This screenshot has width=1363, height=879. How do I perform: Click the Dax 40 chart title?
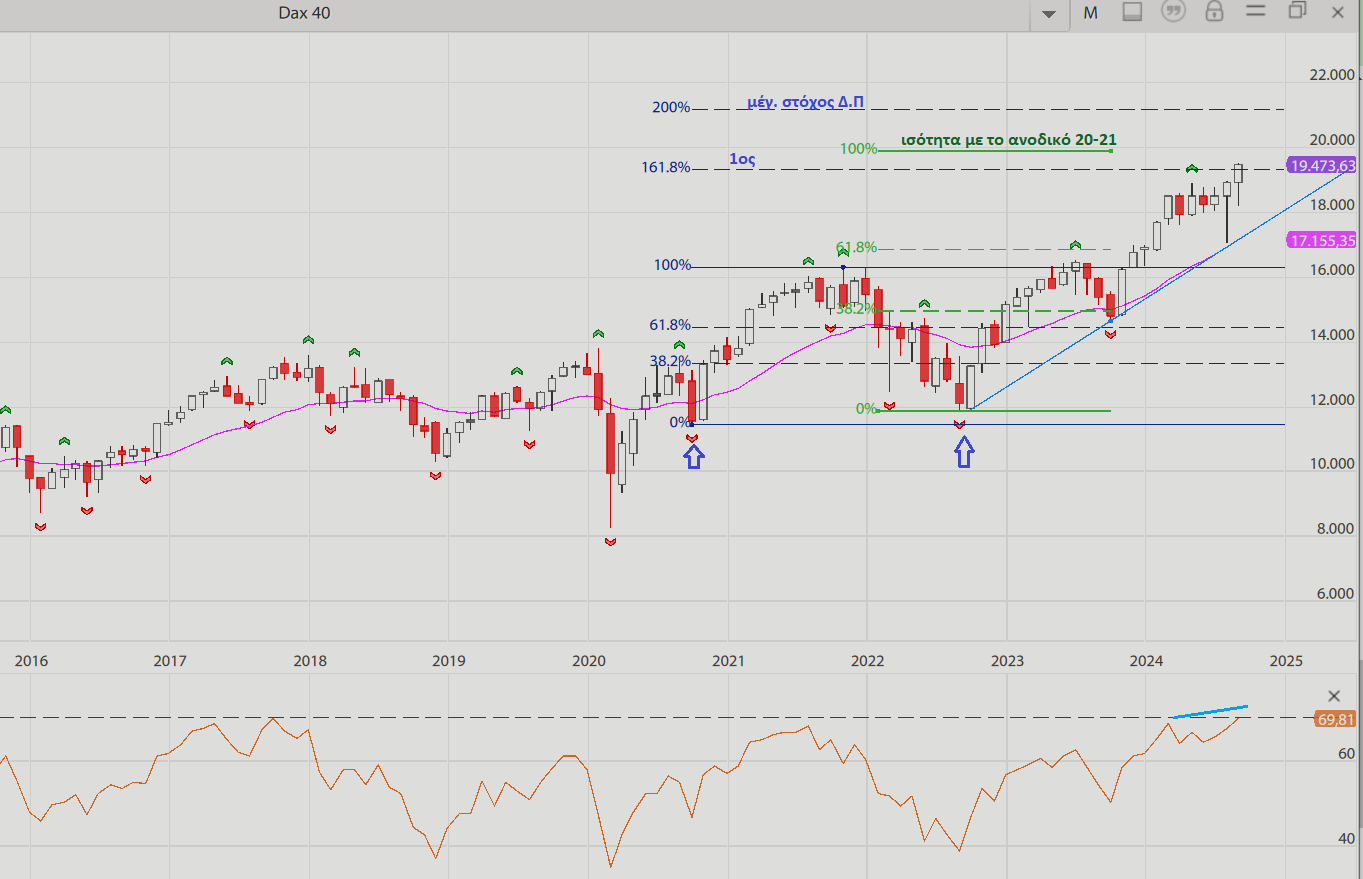[304, 13]
